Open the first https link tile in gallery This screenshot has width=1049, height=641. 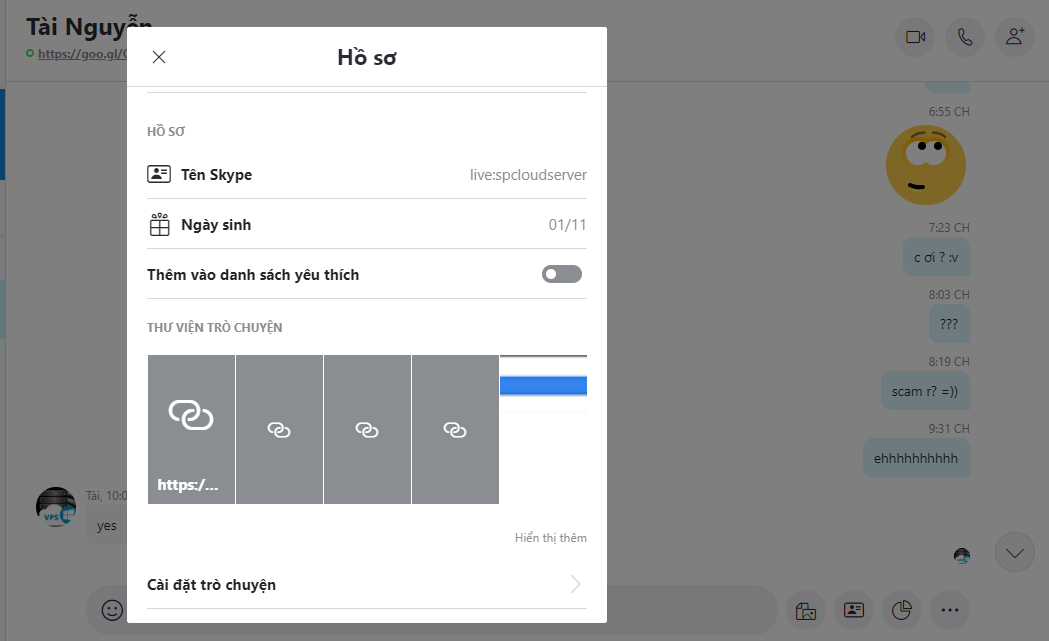pos(191,429)
